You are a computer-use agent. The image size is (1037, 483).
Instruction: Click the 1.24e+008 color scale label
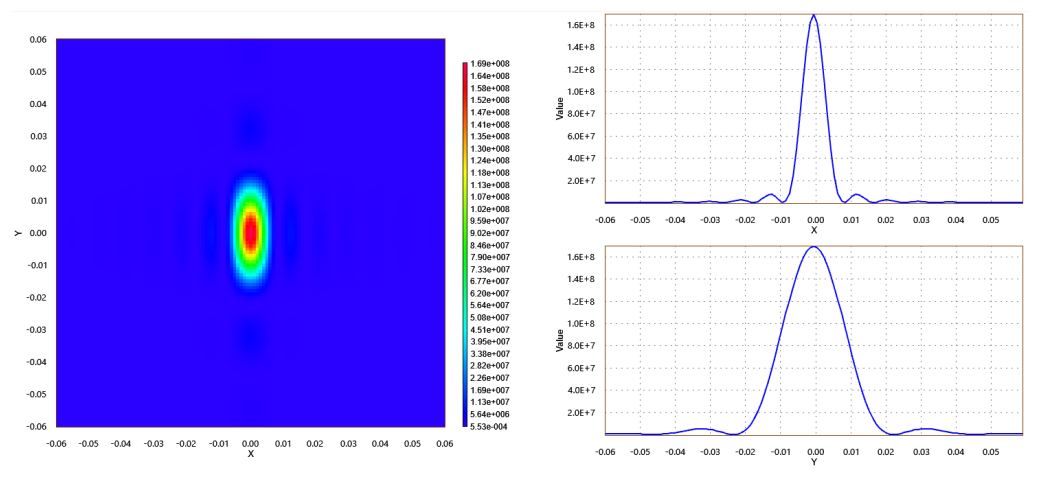[489, 161]
